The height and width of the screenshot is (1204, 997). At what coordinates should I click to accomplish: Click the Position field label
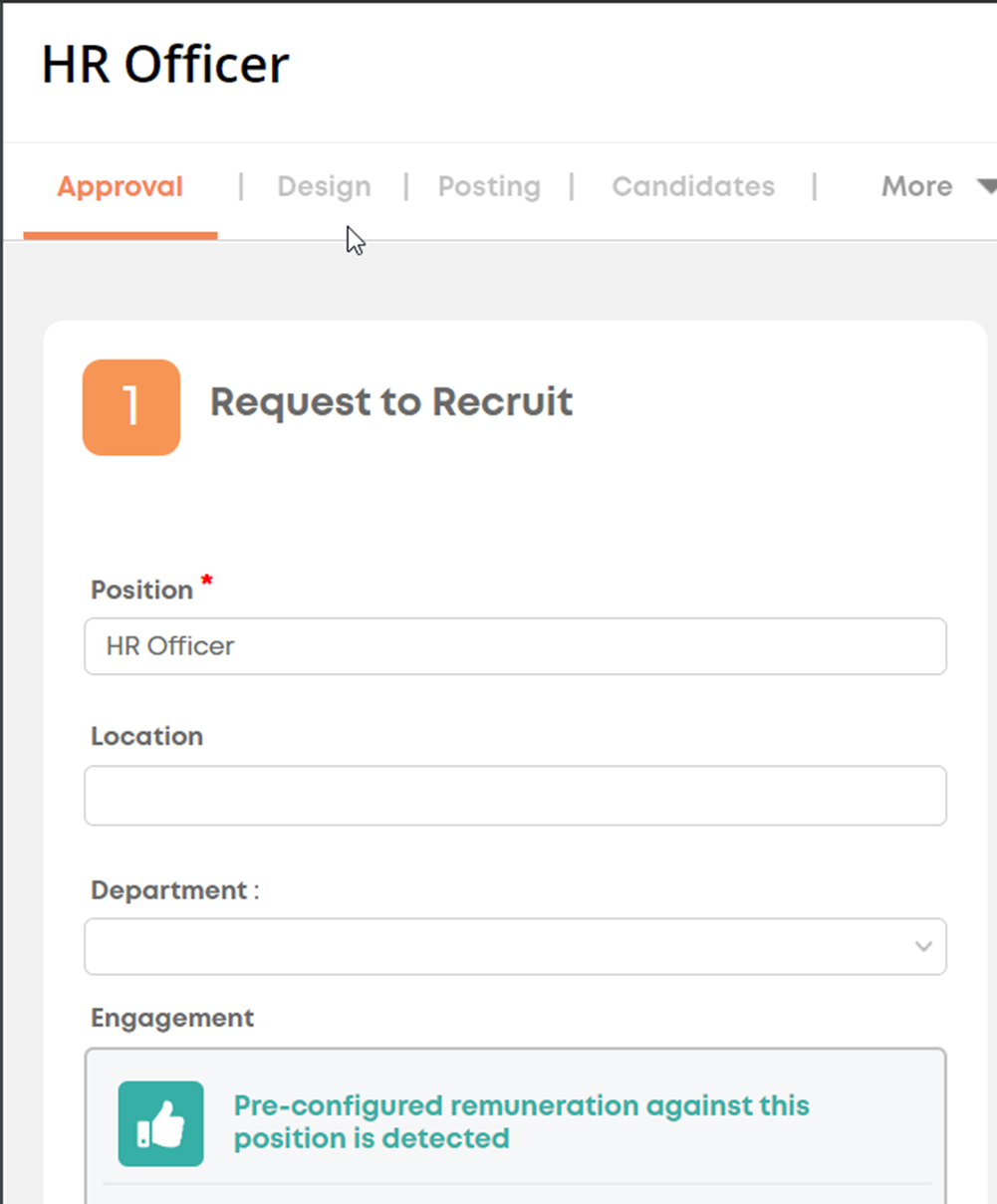(141, 590)
